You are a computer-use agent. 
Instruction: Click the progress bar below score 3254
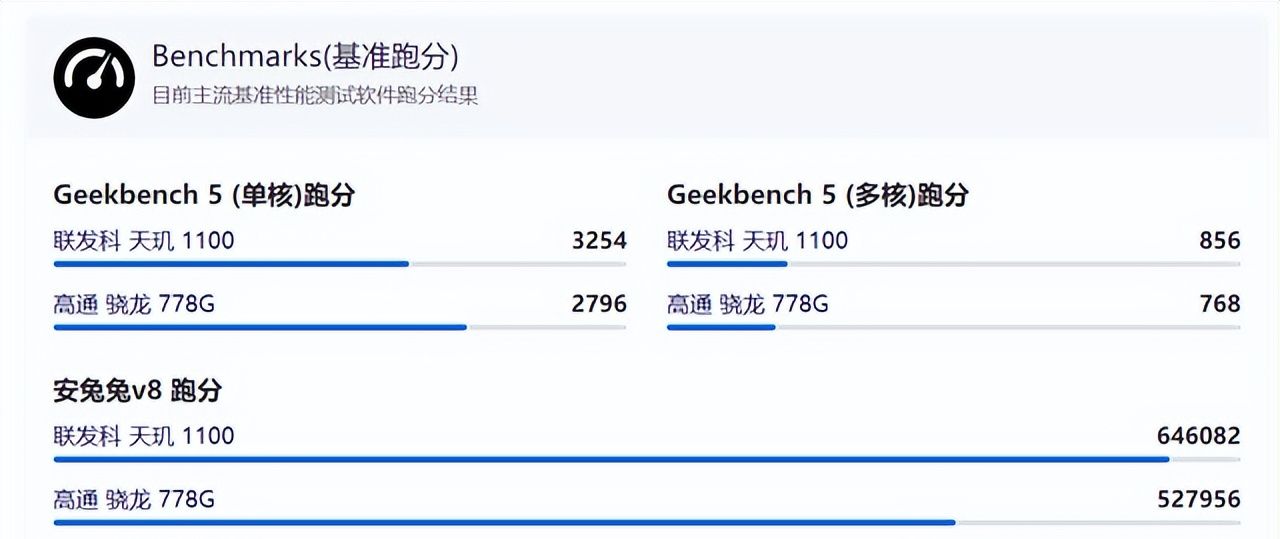[x=340, y=264]
